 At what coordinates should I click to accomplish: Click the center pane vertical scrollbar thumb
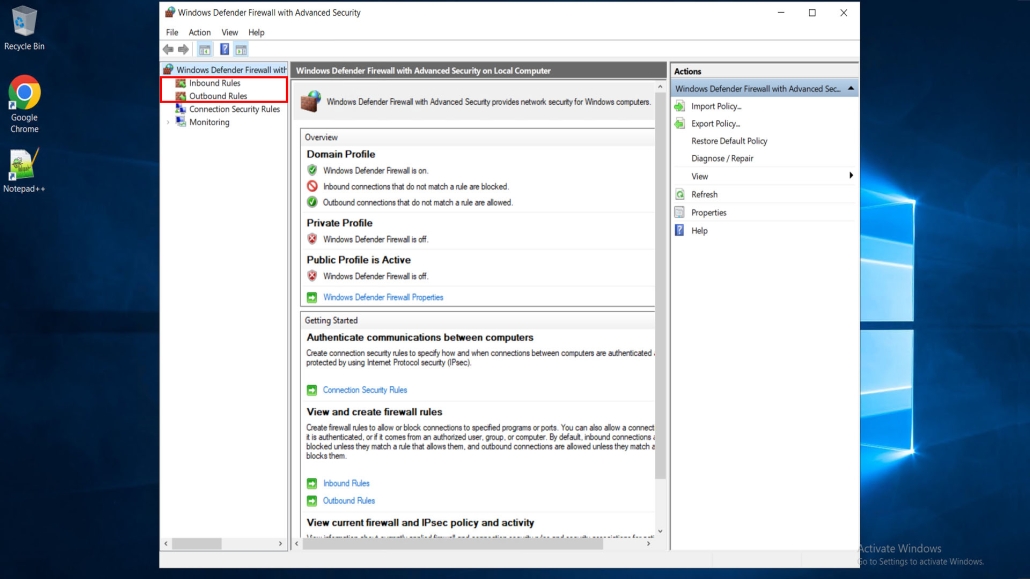pyautogui.click(x=660, y=285)
